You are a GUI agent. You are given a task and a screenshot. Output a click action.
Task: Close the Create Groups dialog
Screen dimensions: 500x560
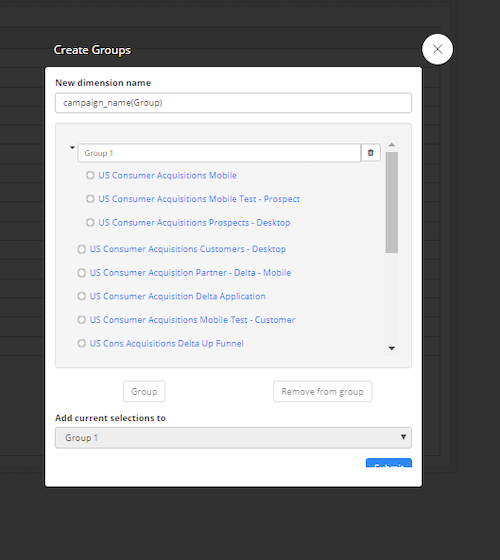pos(437,49)
